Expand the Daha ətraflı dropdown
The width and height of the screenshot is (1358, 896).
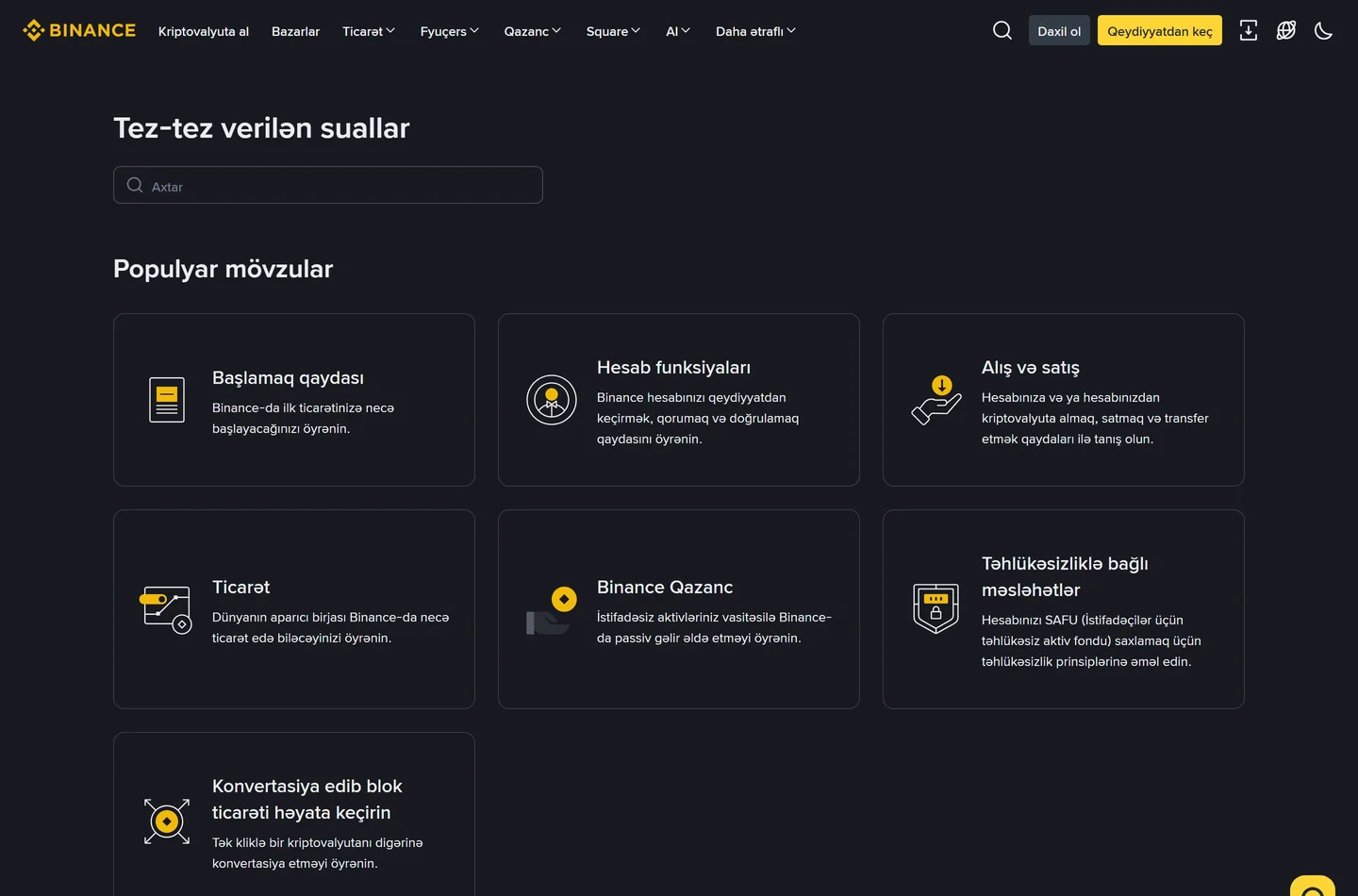[756, 31]
